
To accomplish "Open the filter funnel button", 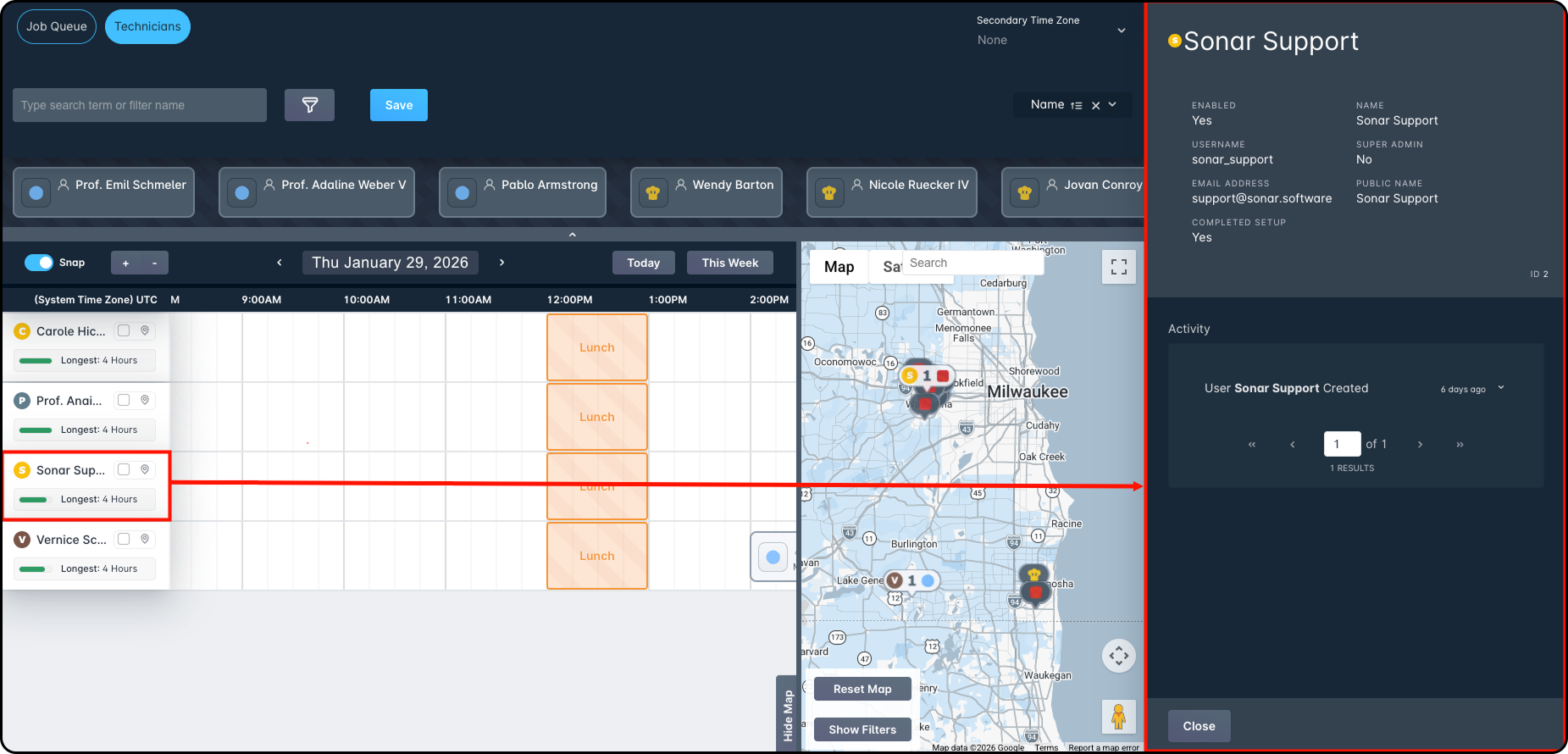I will (x=309, y=105).
